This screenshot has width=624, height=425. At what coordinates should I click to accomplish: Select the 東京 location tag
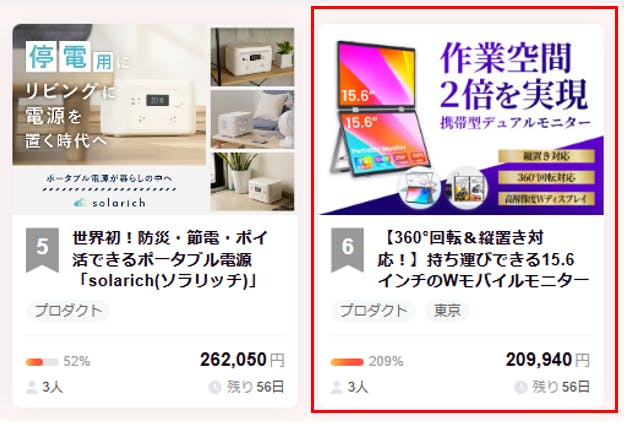click(x=447, y=311)
